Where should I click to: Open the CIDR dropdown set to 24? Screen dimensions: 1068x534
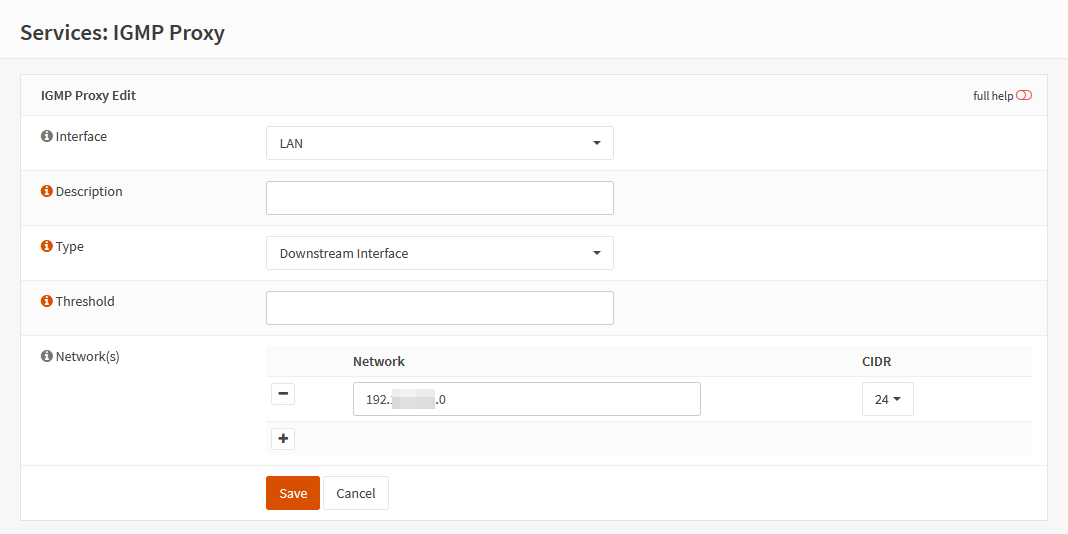click(887, 399)
